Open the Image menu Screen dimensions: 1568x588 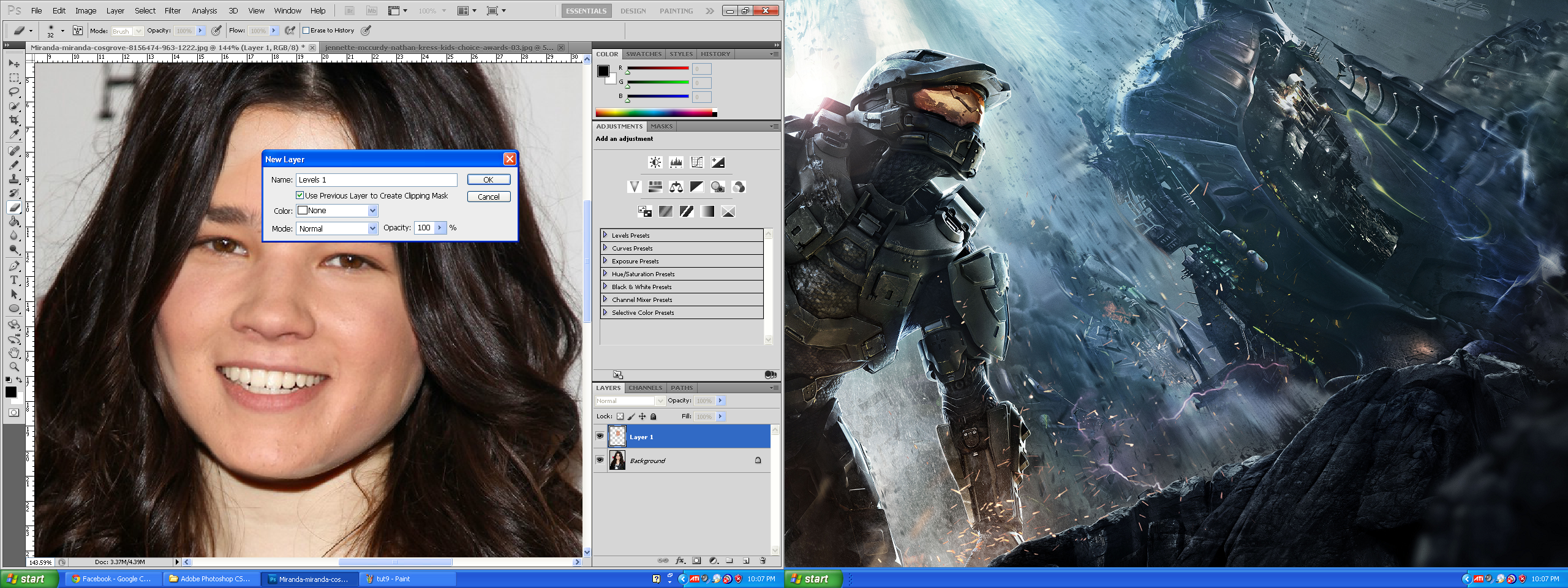[86, 11]
